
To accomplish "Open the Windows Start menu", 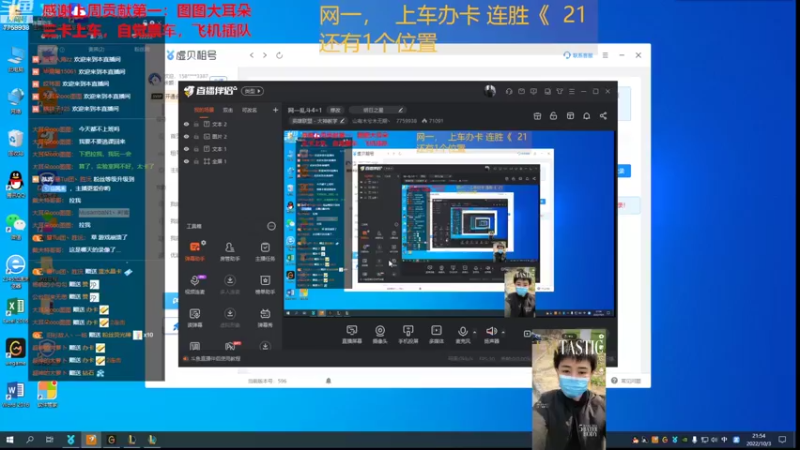I will [9, 439].
